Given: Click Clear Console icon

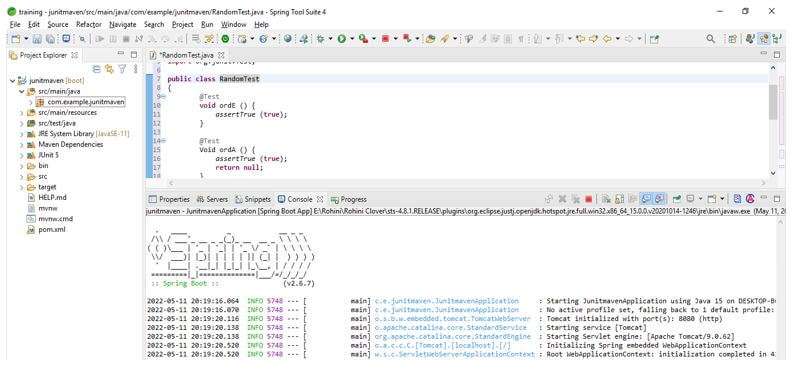Looking at the screenshot, I should (606, 199).
